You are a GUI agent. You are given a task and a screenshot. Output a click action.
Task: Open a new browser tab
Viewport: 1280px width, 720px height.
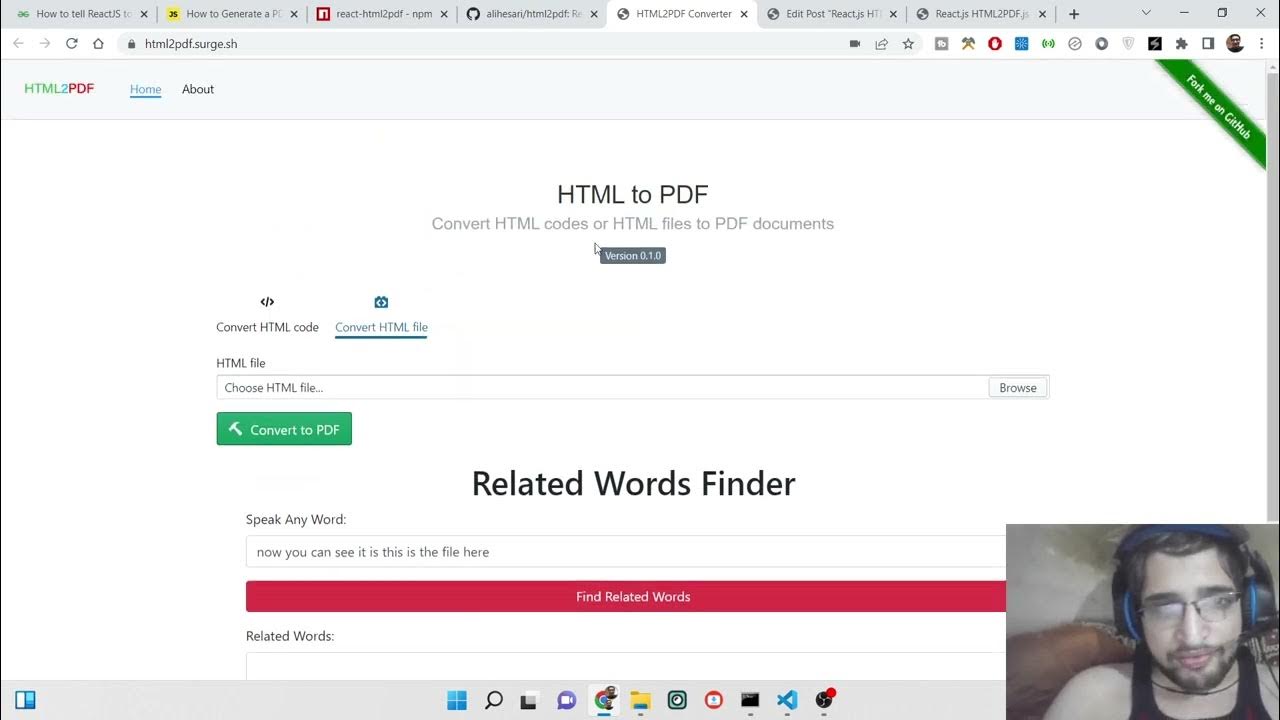pyautogui.click(x=1074, y=14)
